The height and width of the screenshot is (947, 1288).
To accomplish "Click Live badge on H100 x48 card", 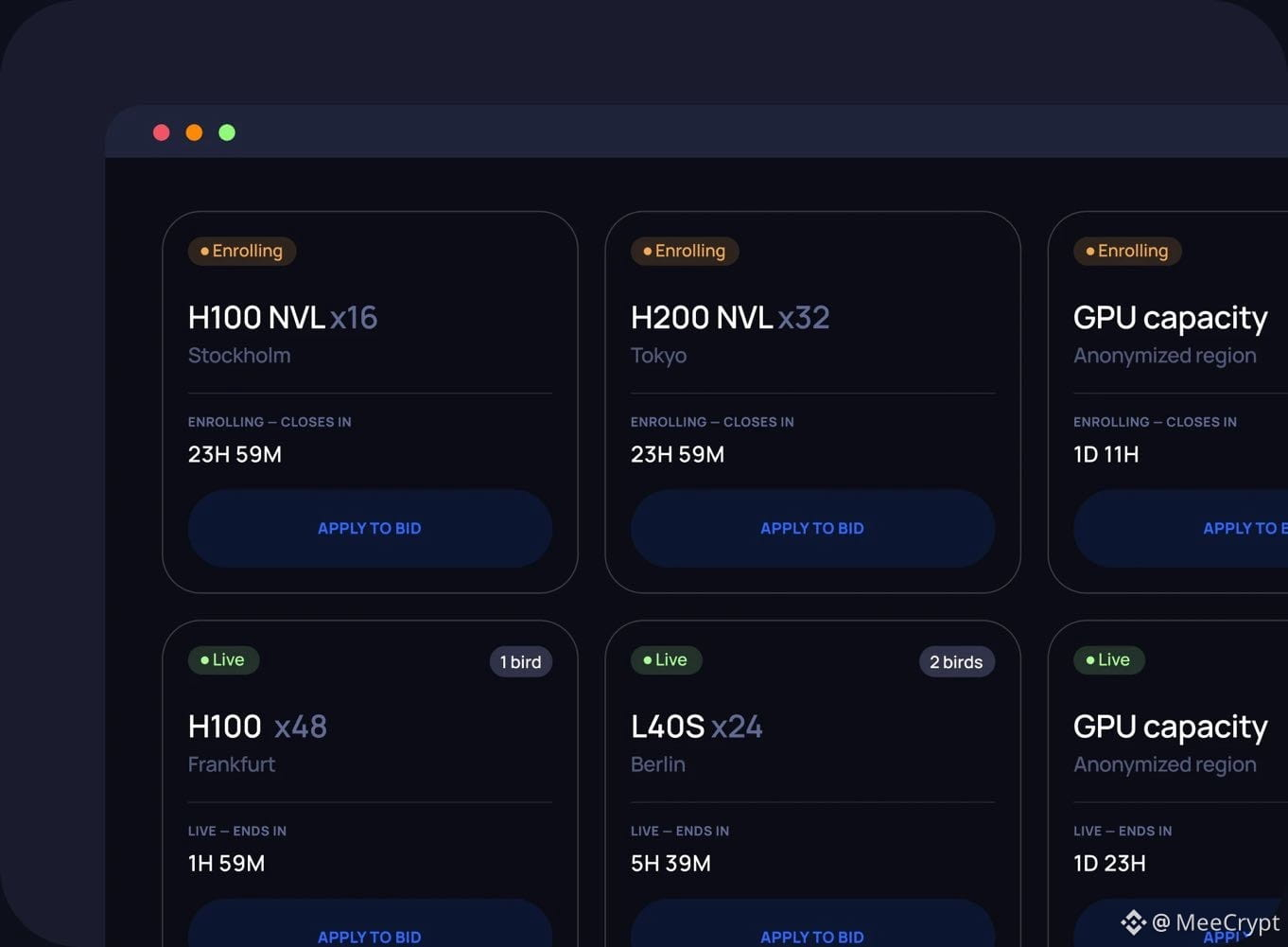I will [223, 659].
